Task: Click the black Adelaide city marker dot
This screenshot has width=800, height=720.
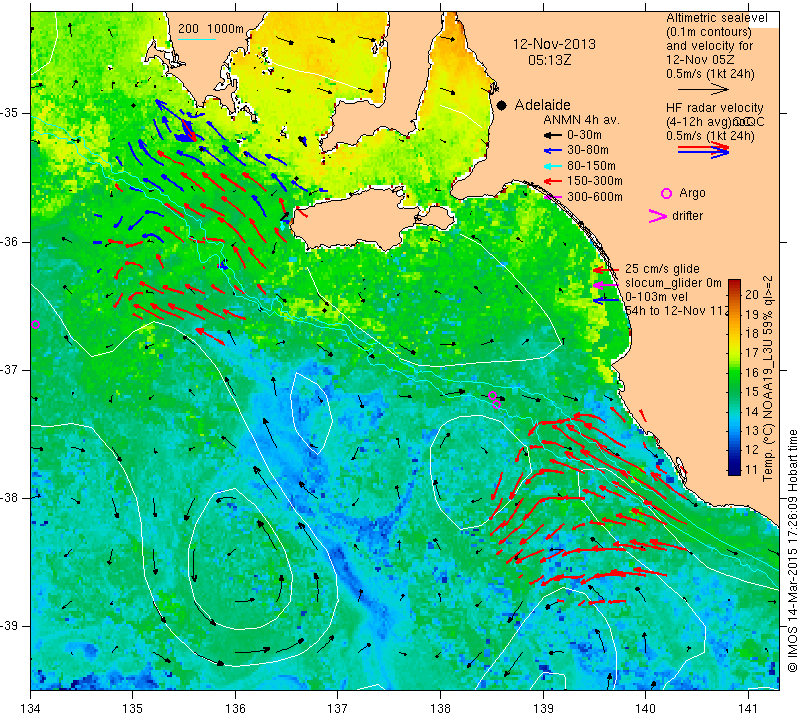Action: [502, 105]
